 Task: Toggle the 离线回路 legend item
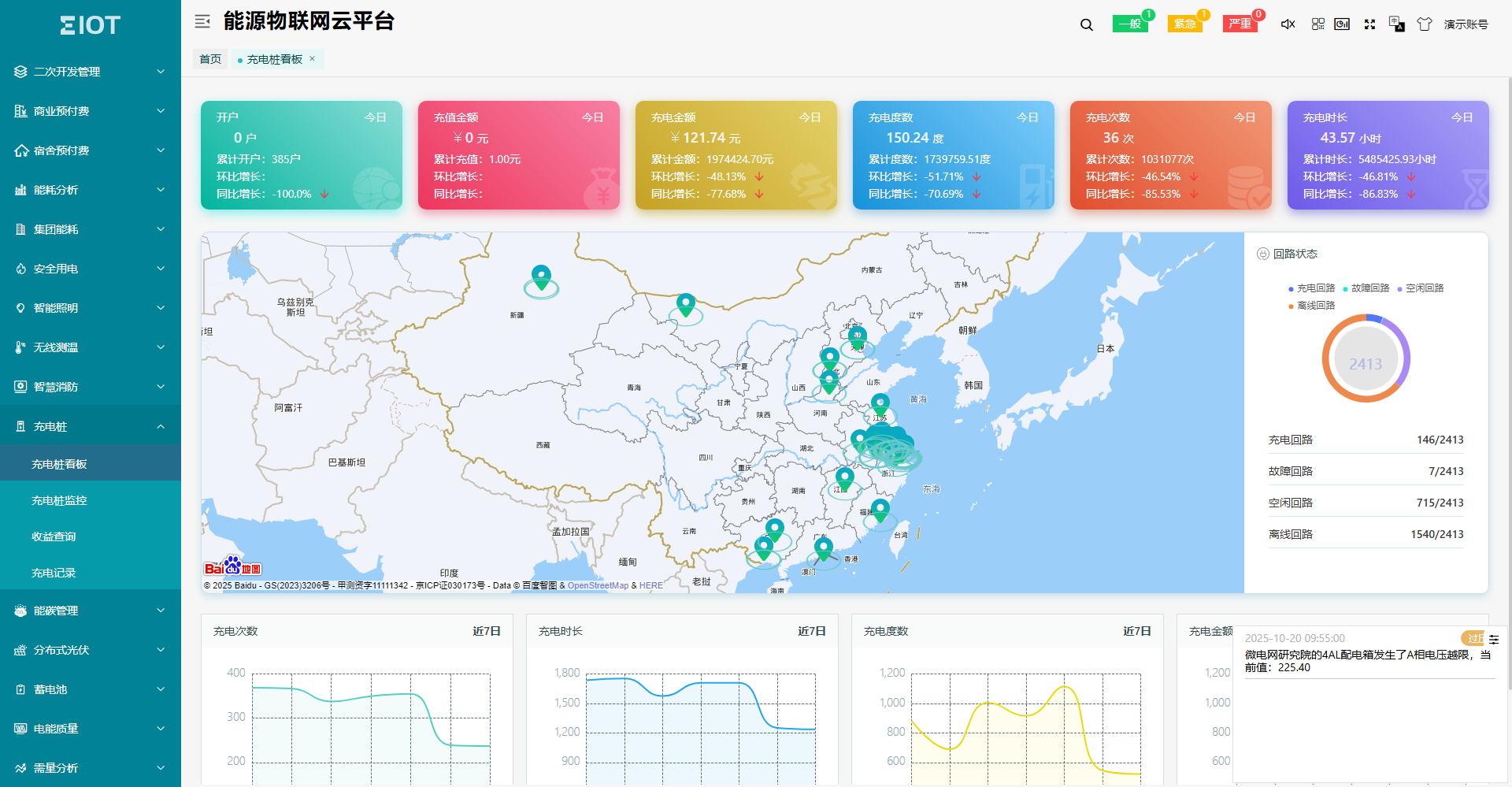click(1311, 306)
